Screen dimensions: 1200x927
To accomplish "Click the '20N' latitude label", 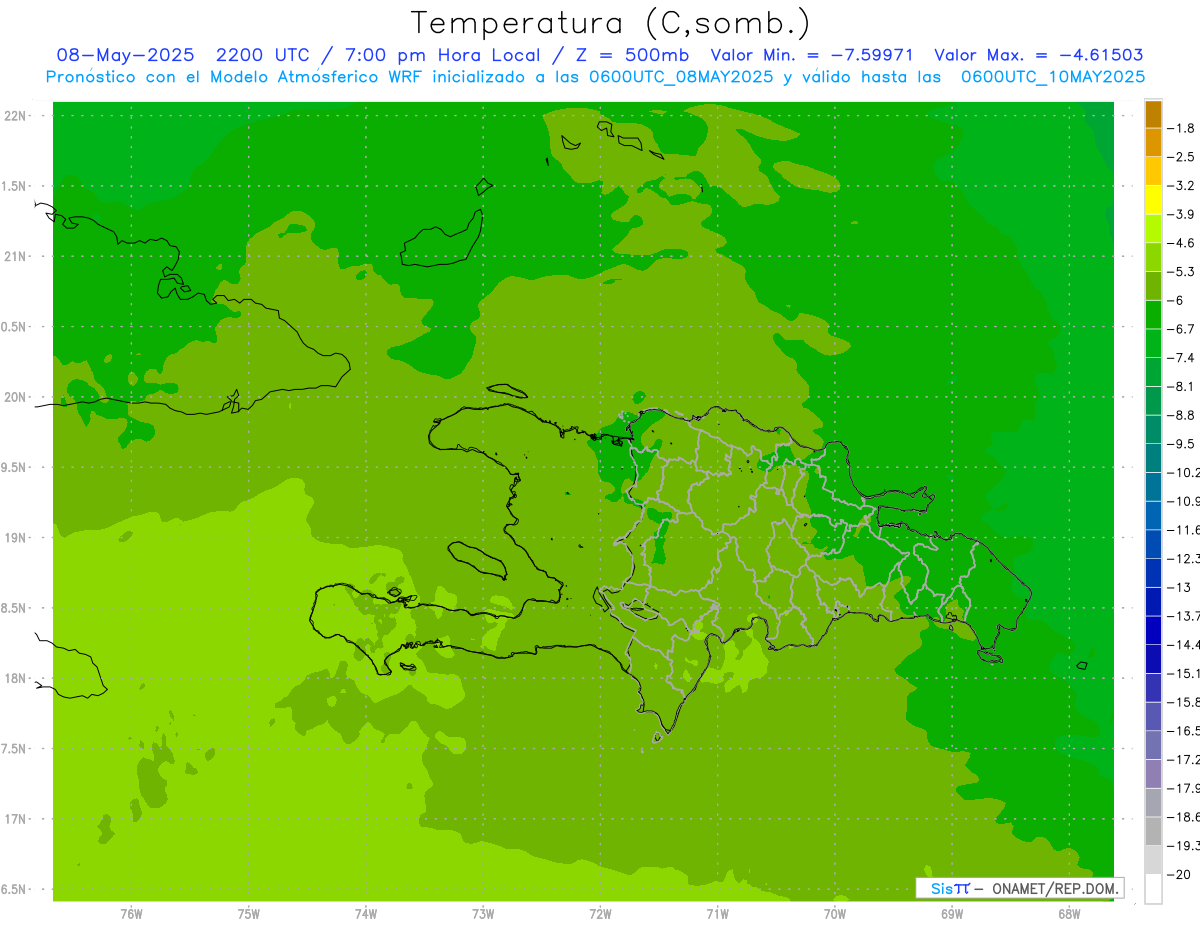I will (16, 397).
